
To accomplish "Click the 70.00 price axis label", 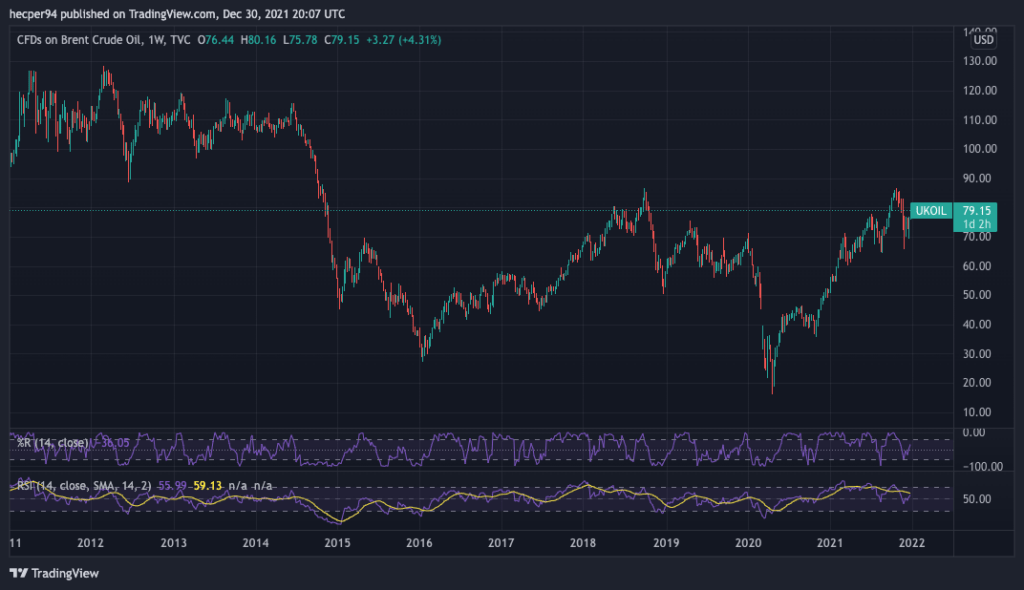I will pyautogui.click(x=977, y=237).
